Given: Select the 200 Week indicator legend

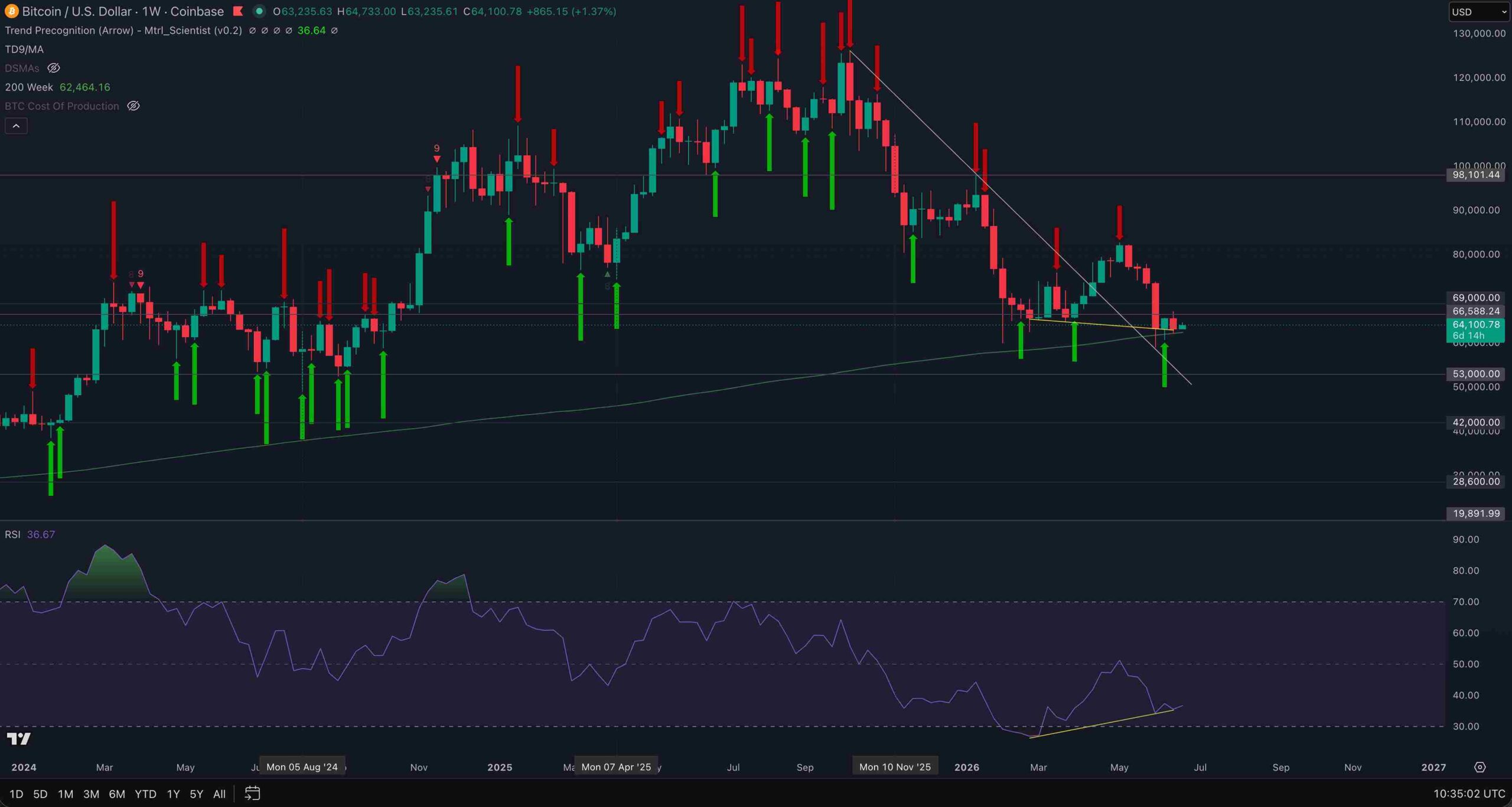Looking at the screenshot, I should point(29,87).
